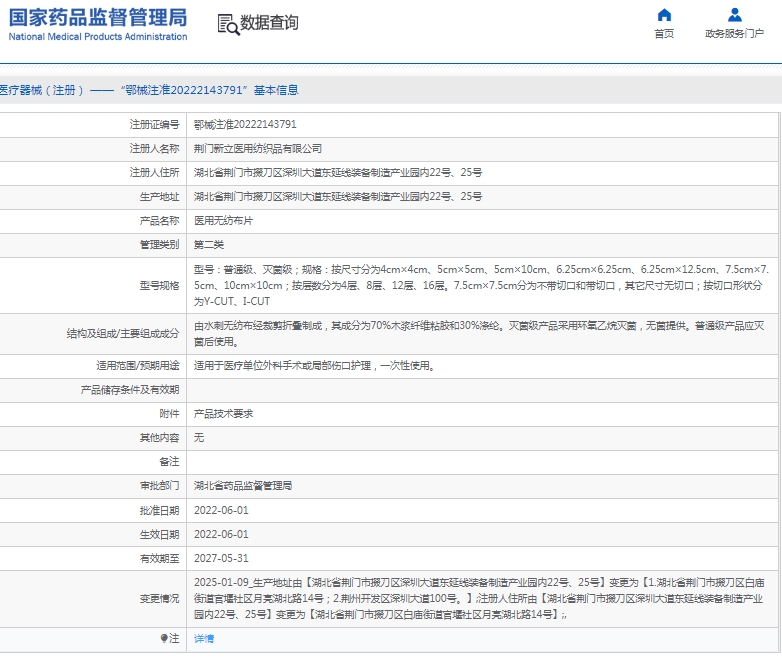Open the 详情 link at bottom
Image resolution: width=782 pixels, height=658 pixels.
pyautogui.click(x=204, y=638)
